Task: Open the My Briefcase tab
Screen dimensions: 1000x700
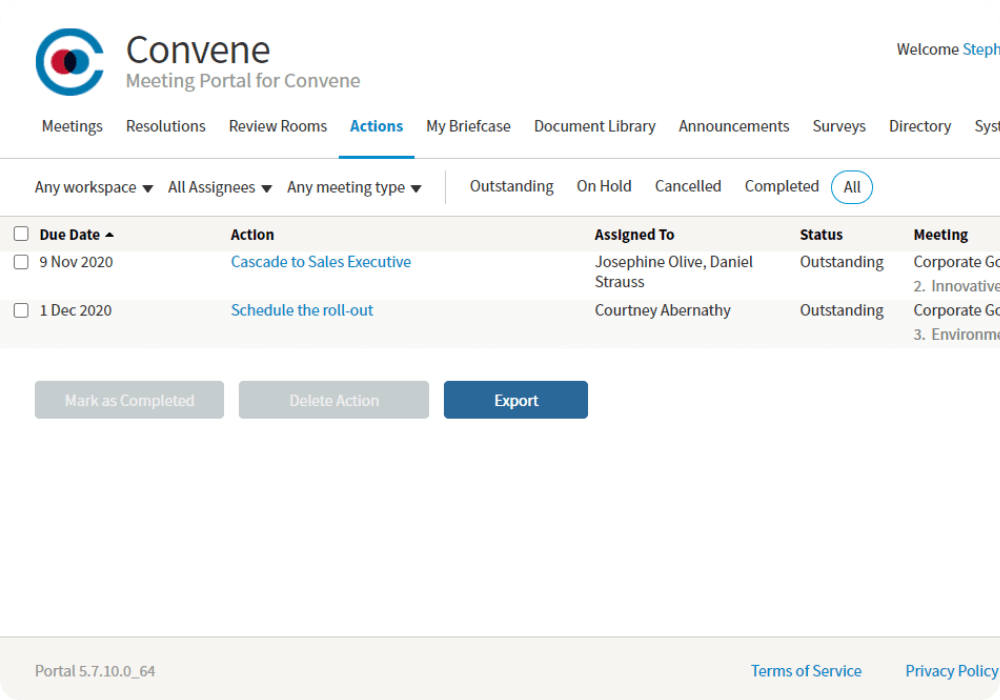Action: 468,126
